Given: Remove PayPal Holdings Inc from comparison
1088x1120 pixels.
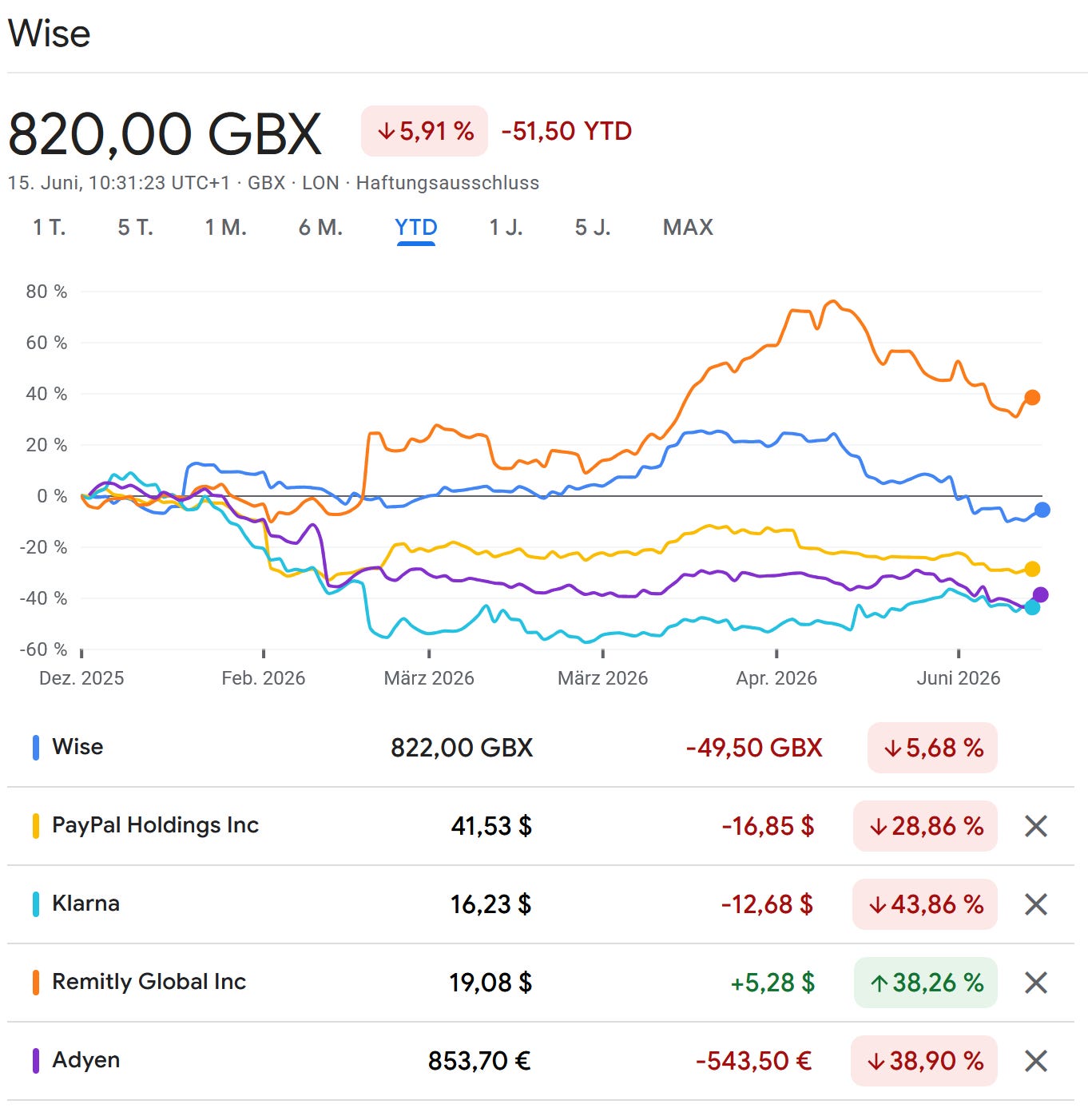Looking at the screenshot, I should click(x=1035, y=826).
